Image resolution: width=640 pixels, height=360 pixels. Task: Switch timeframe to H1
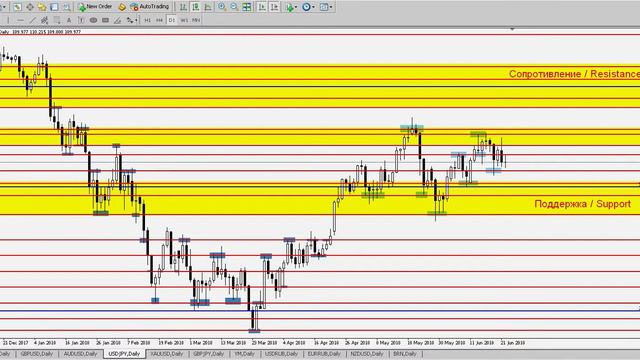click(147, 20)
